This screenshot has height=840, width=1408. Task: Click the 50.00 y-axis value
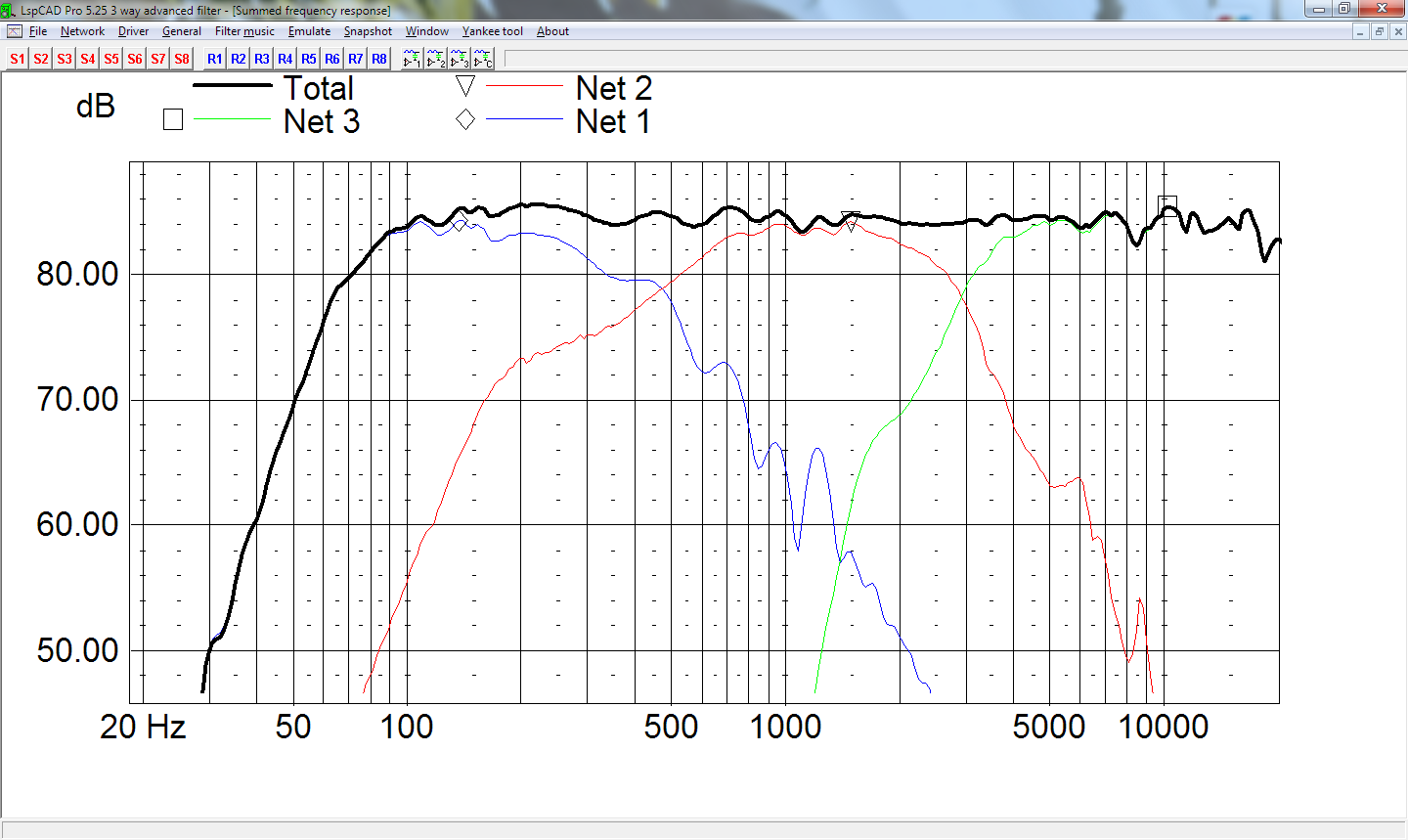tap(77, 650)
